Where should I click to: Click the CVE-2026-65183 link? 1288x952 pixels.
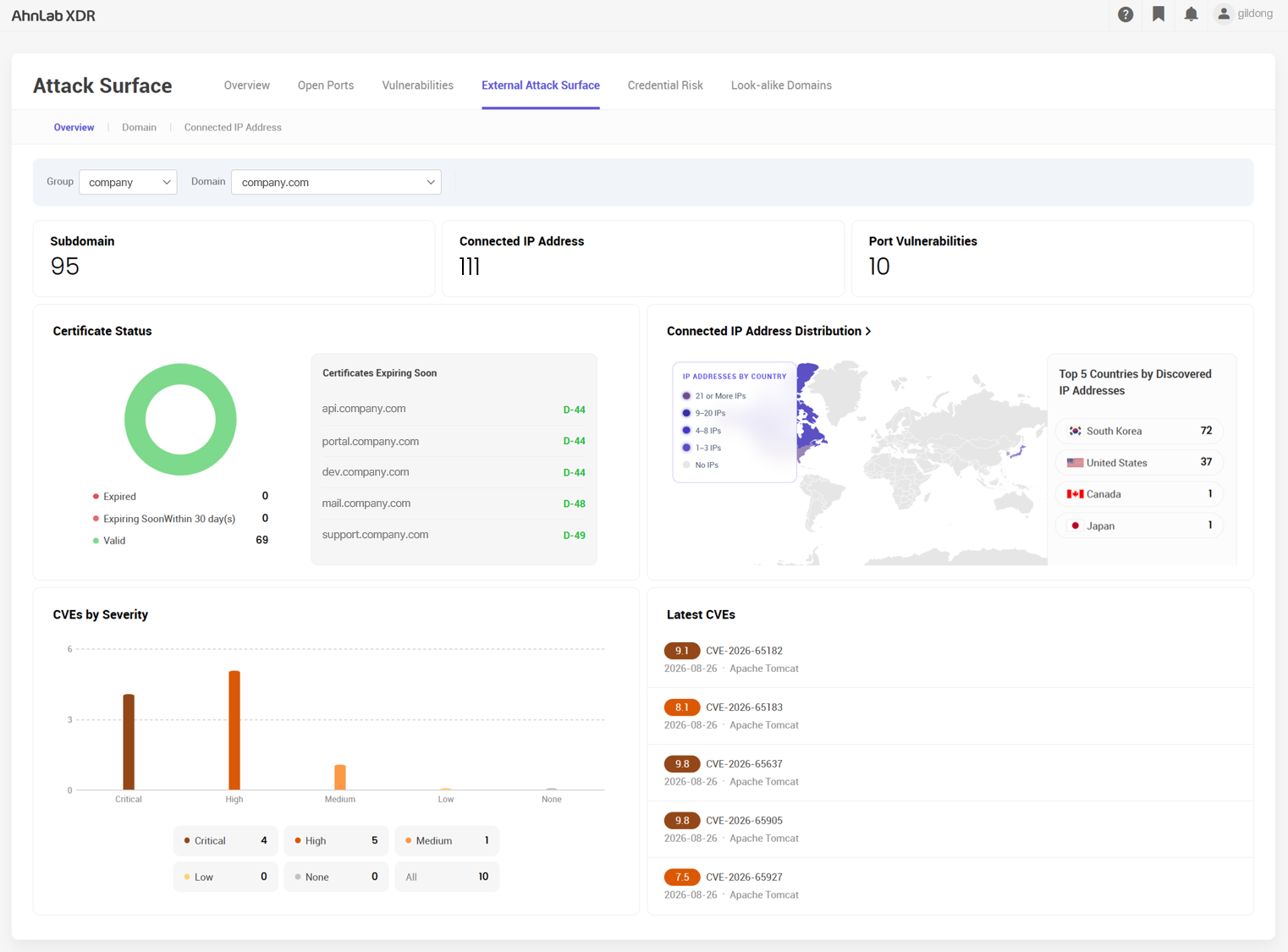744,707
